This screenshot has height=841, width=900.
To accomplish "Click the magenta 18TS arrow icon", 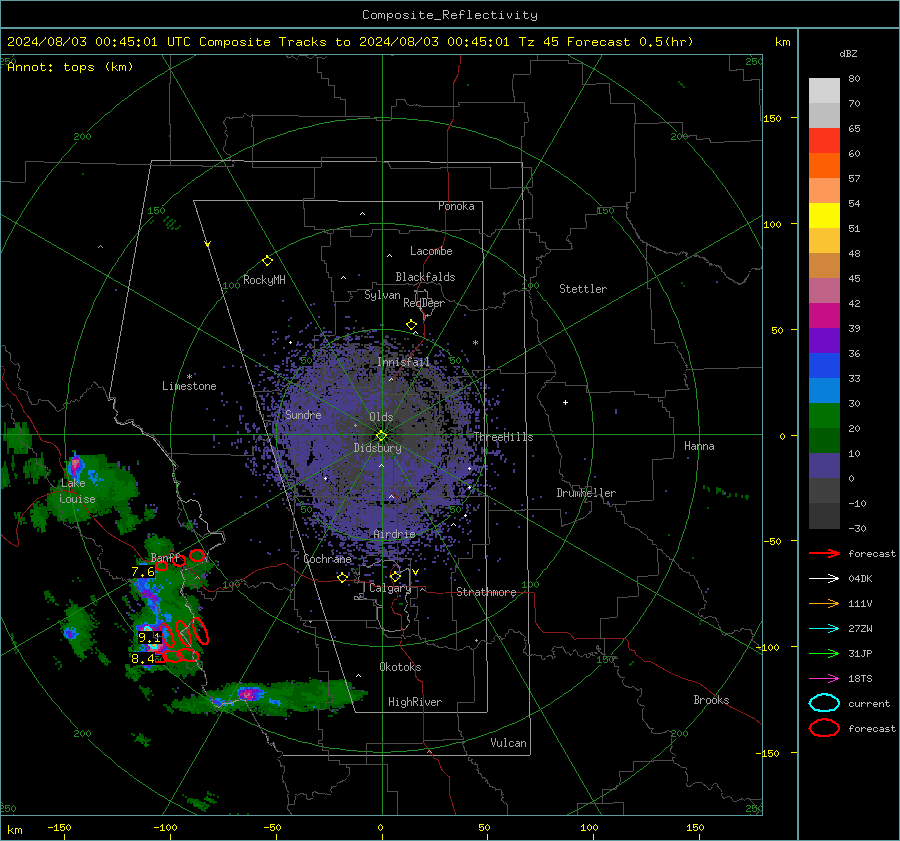I will pos(824,679).
